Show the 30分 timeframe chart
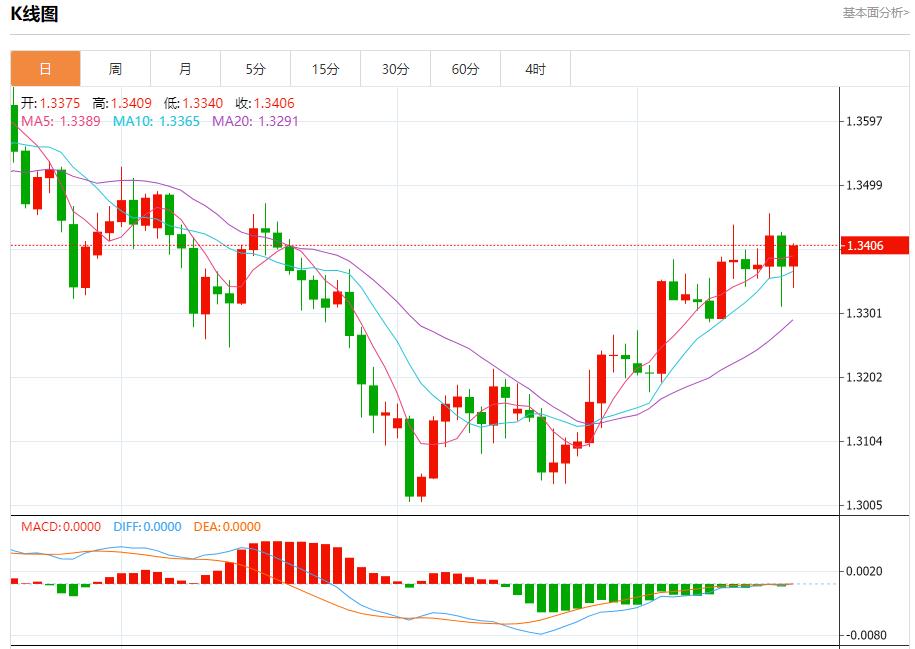 tap(395, 69)
